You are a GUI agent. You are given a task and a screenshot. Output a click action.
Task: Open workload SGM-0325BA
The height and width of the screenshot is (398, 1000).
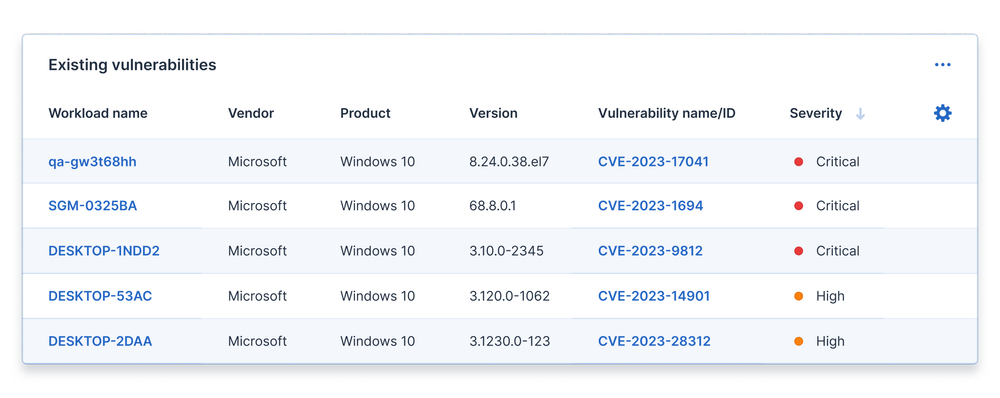pyautogui.click(x=92, y=206)
